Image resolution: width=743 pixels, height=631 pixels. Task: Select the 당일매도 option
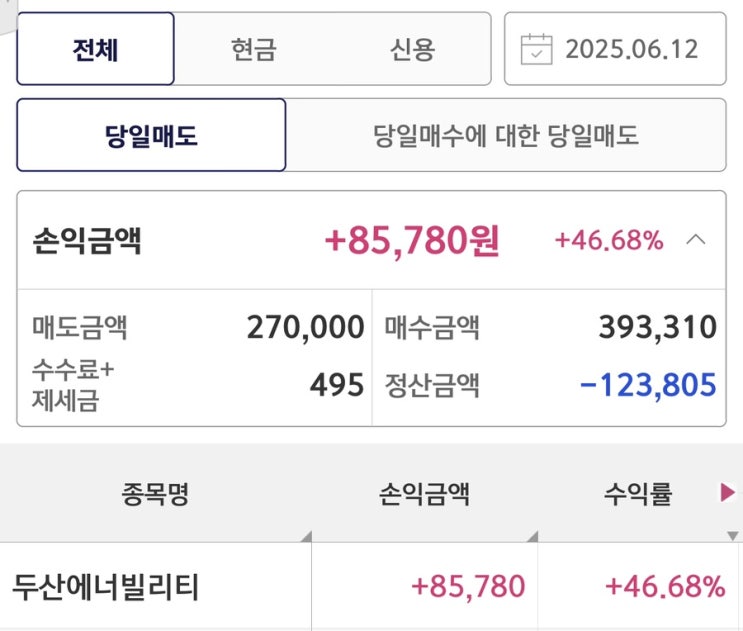151,135
